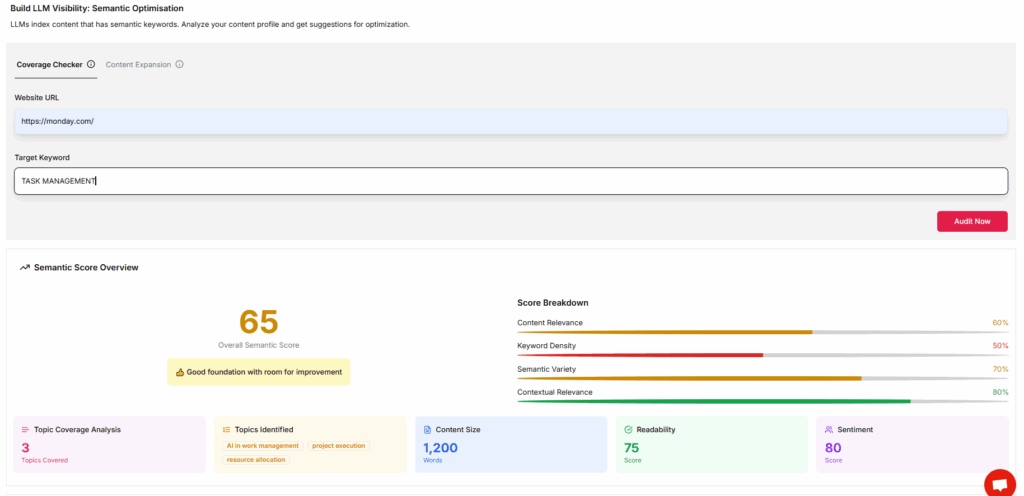
Task: Click the Contextual Relevance green bar
Action: (713, 401)
